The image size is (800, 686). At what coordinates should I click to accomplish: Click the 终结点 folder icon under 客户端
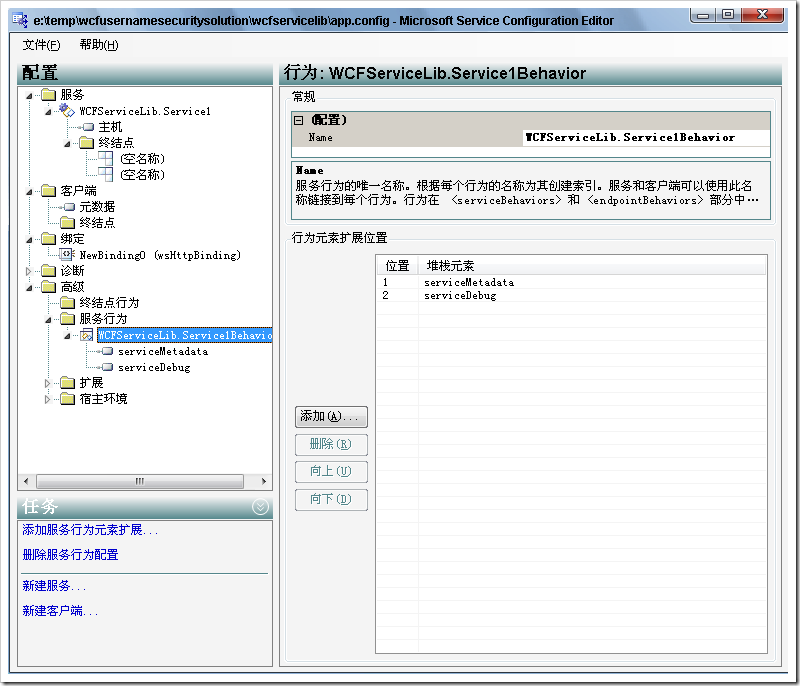point(67,223)
